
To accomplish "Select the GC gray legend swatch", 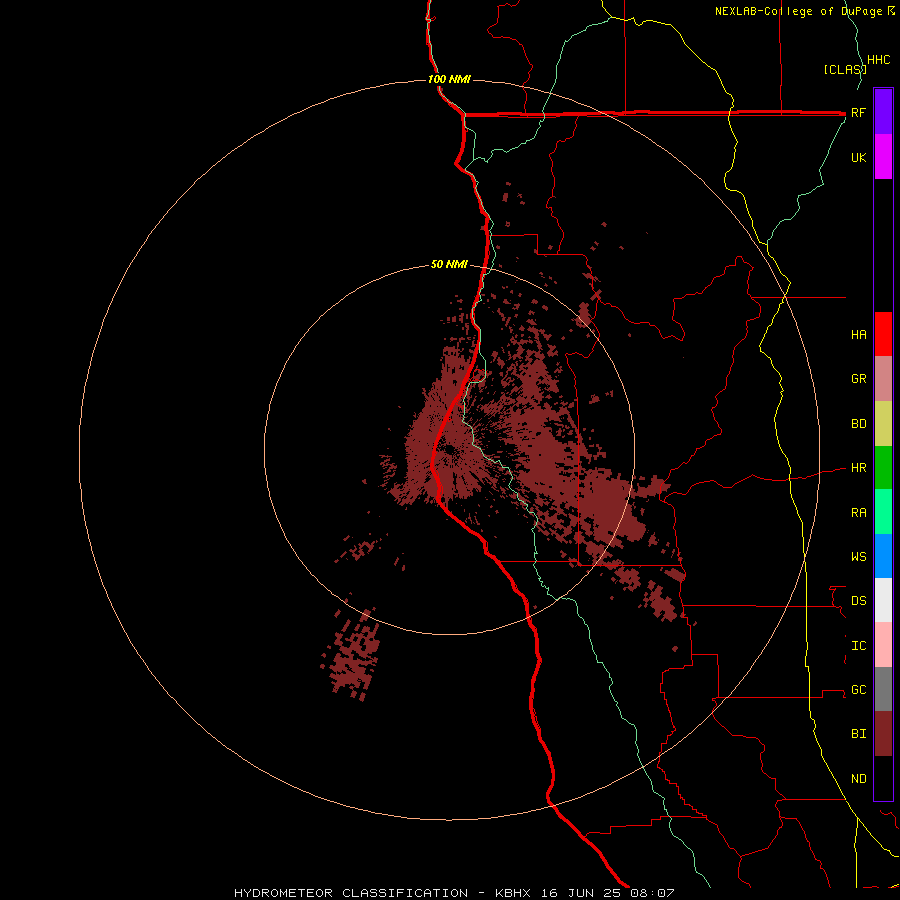I will (883, 689).
